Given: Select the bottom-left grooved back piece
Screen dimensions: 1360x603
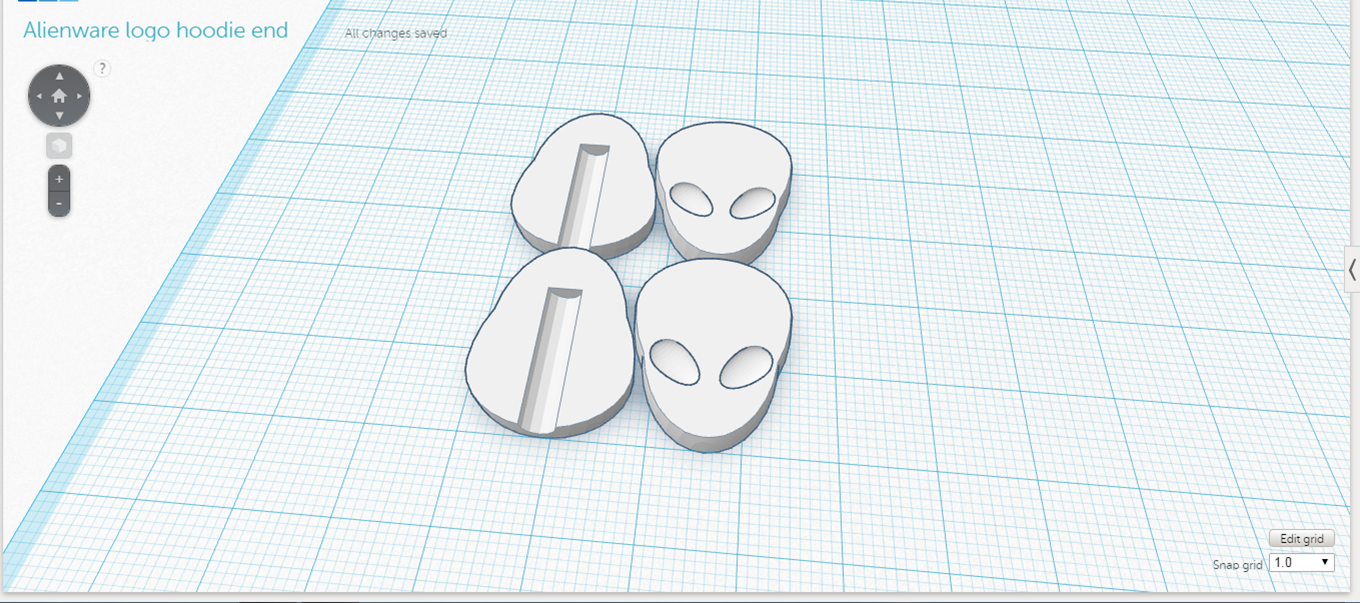Looking at the screenshot, I should 551,343.
